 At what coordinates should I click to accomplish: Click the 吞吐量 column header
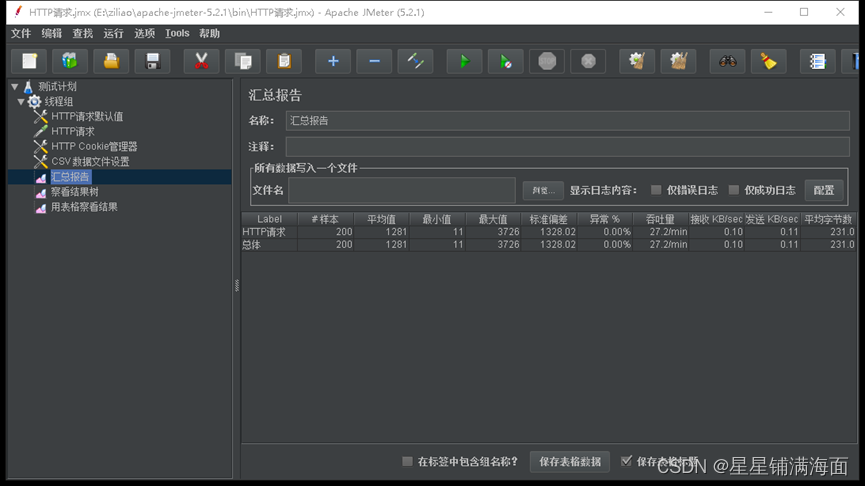[660, 220]
